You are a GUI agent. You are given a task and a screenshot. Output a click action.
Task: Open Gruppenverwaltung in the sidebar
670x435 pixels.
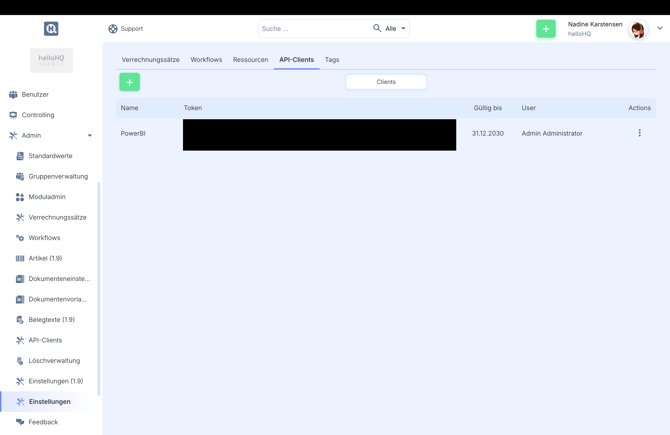[58, 177]
